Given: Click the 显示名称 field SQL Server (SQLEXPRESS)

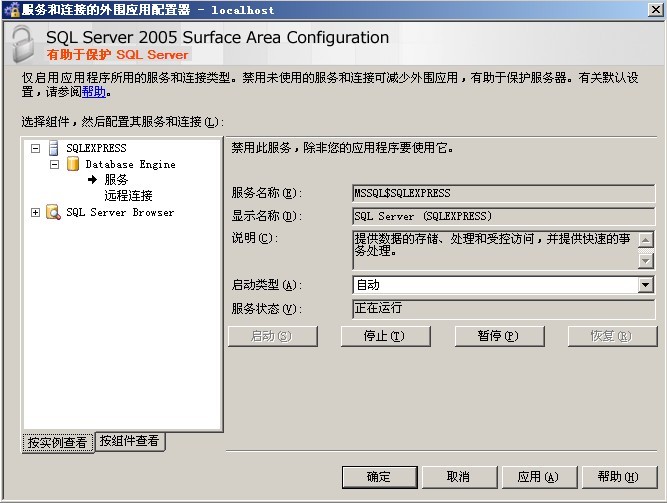Looking at the screenshot, I should (504, 216).
